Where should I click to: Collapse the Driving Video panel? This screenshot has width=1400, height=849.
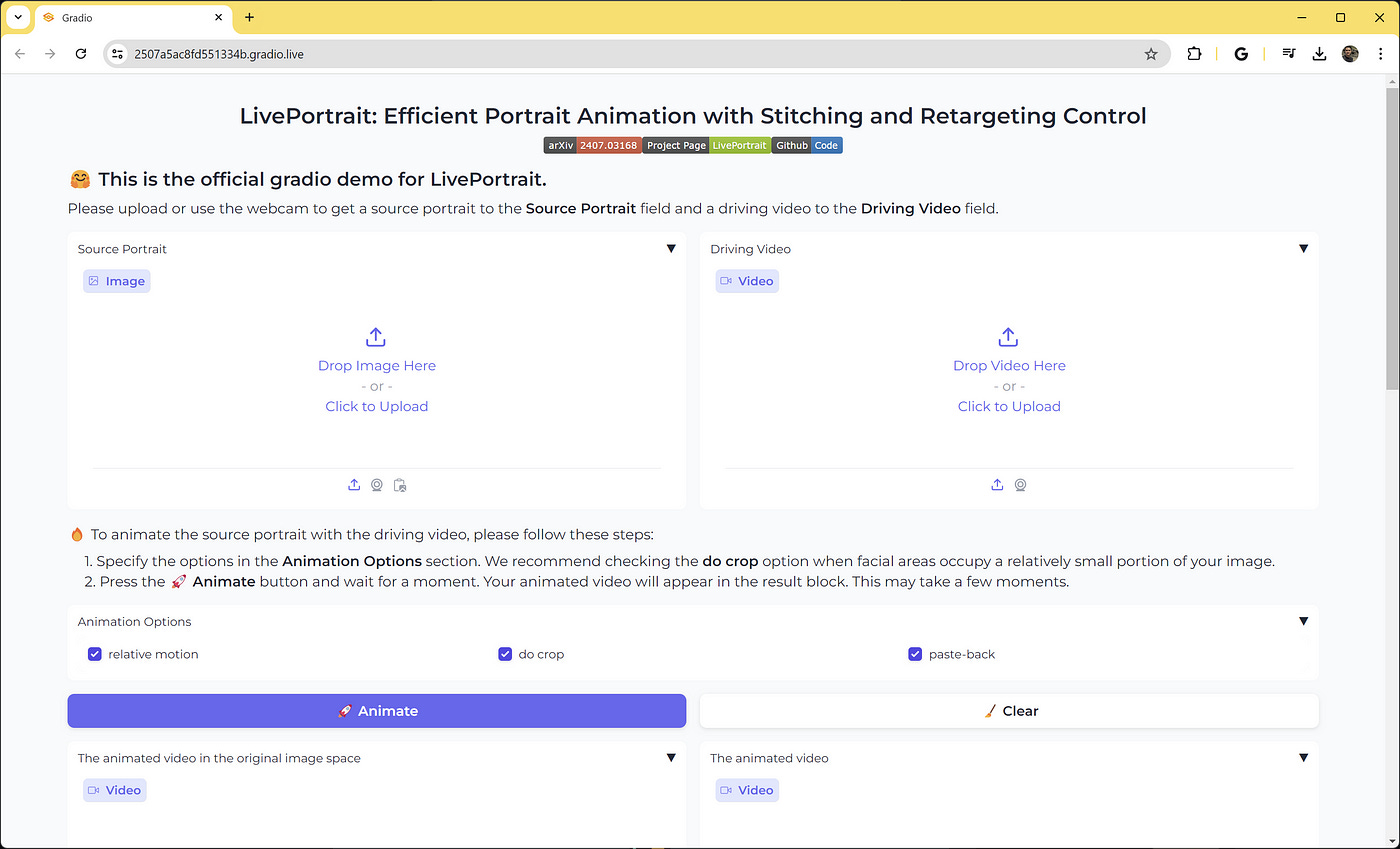pos(1303,248)
